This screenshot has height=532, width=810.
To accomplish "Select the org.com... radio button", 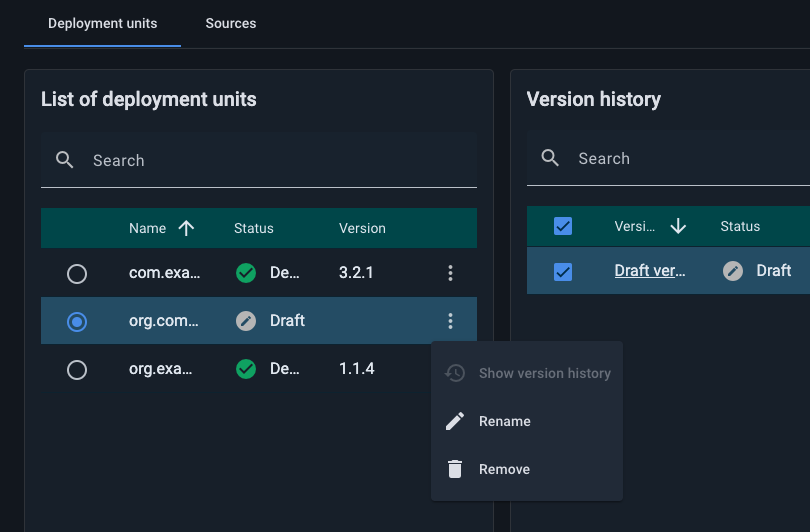I will [77, 322].
